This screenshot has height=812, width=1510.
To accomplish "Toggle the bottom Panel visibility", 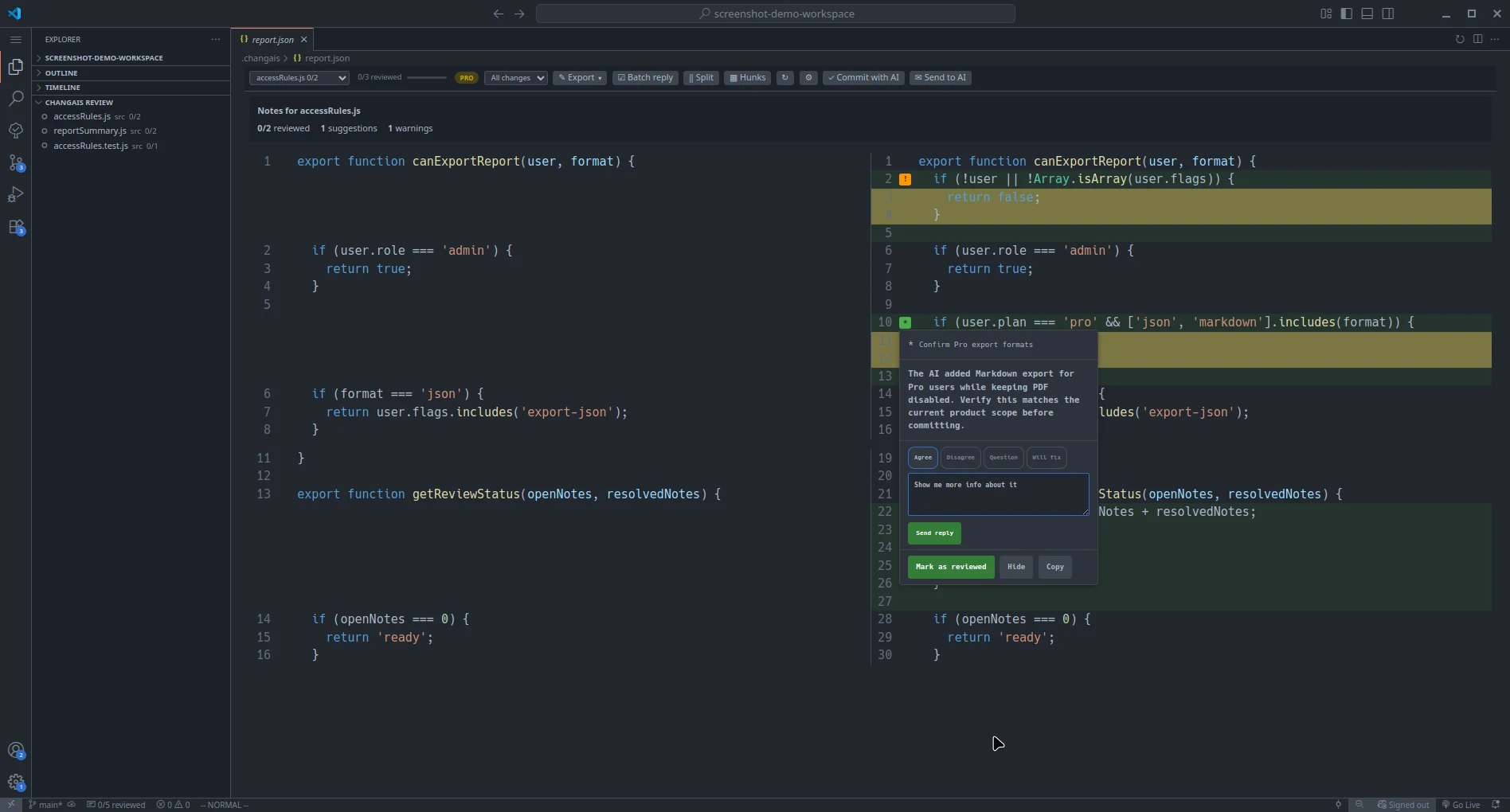I will (1367, 14).
